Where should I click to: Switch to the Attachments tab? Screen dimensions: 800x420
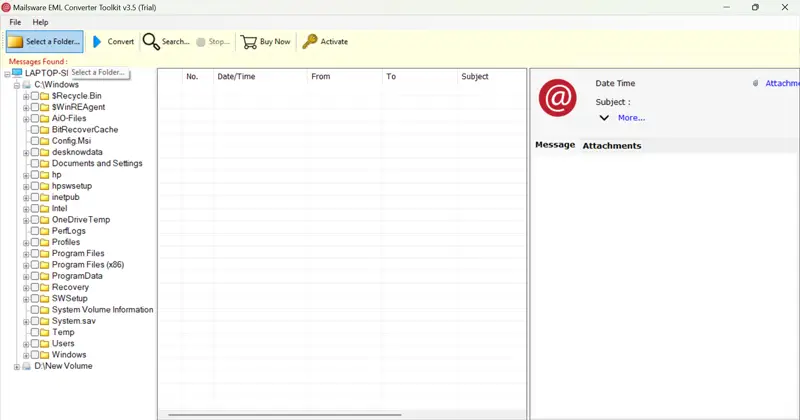(x=612, y=145)
